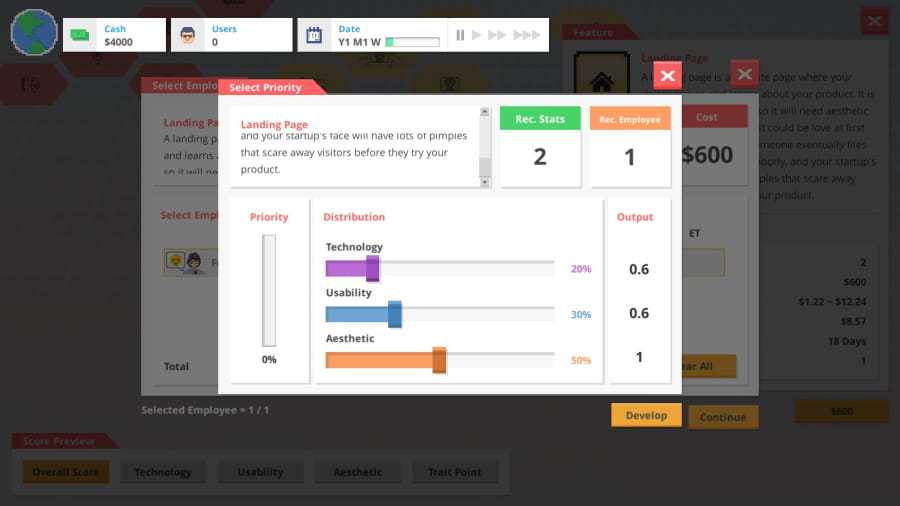Select the Overall Score preview tab
This screenshot has height=506, width=900.
coord(65,472)
